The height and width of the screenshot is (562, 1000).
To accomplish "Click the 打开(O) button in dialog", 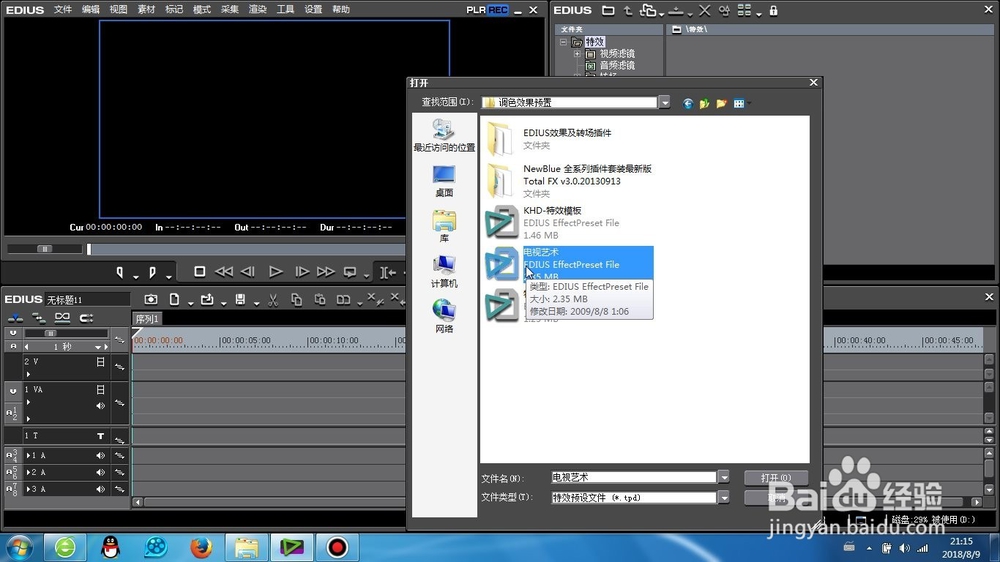I will pyautogui.click(x=776, y=477).
